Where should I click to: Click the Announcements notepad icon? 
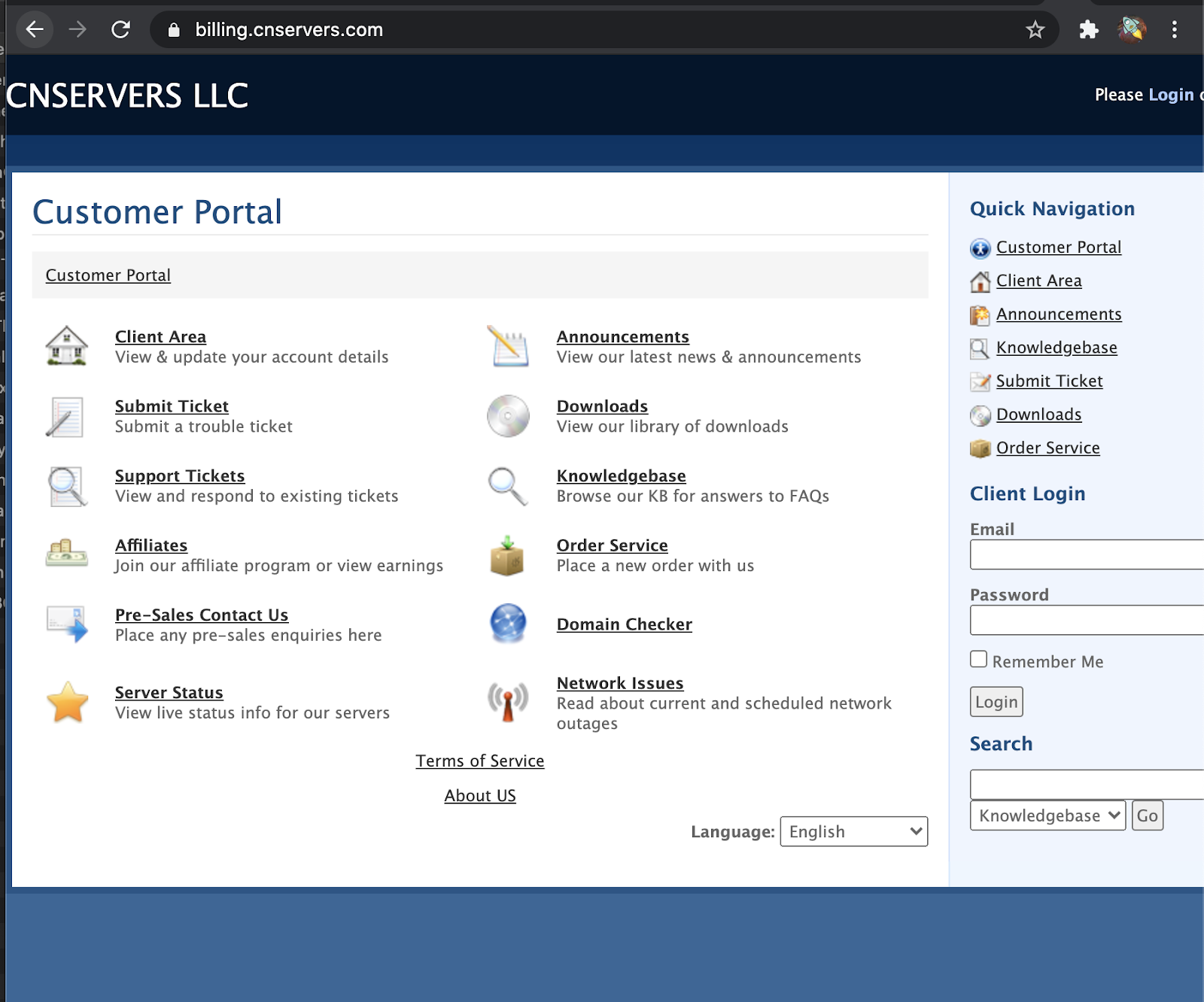click(x=509, y=346)
